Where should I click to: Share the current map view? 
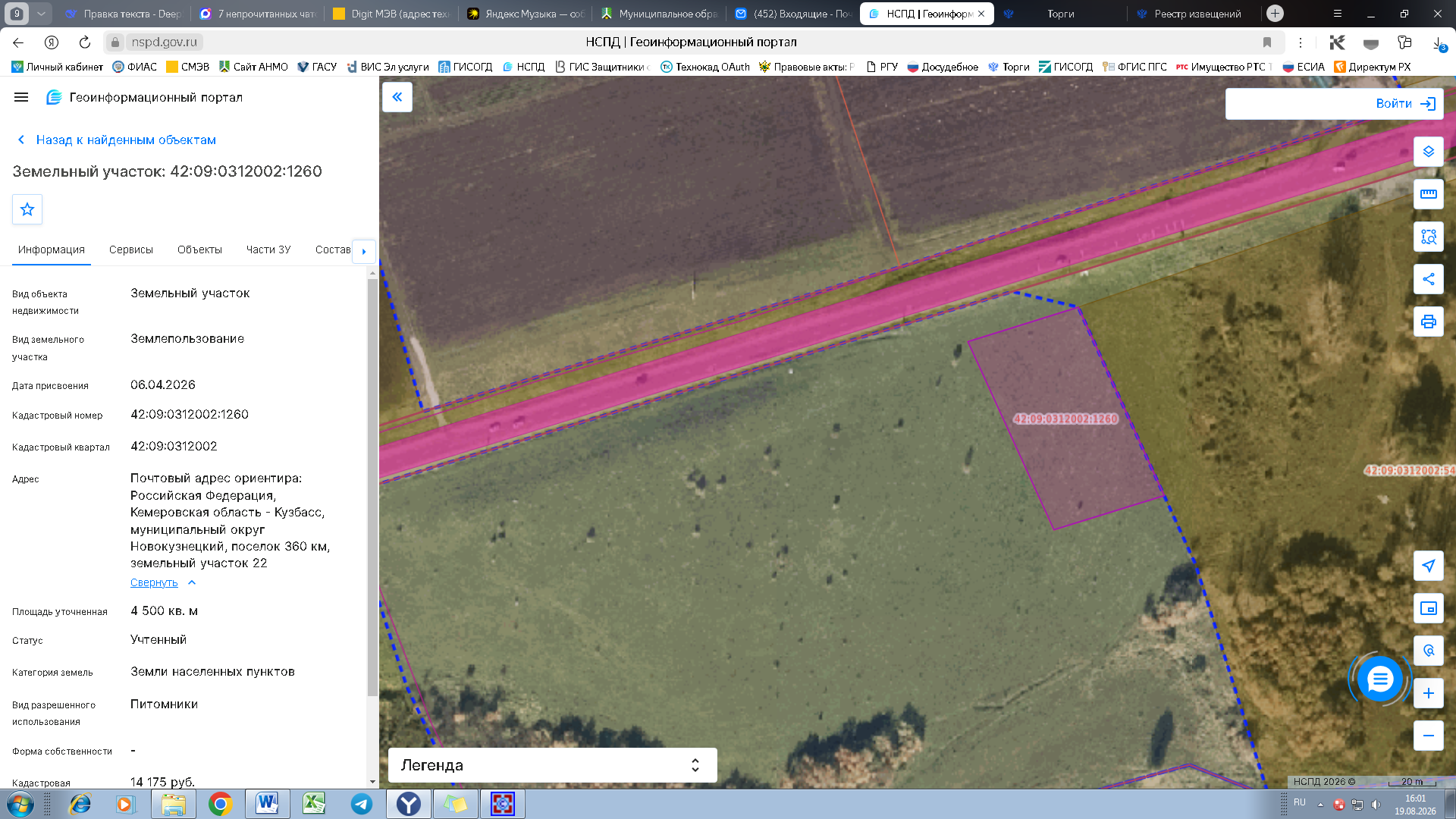[x=1429, y=279]
